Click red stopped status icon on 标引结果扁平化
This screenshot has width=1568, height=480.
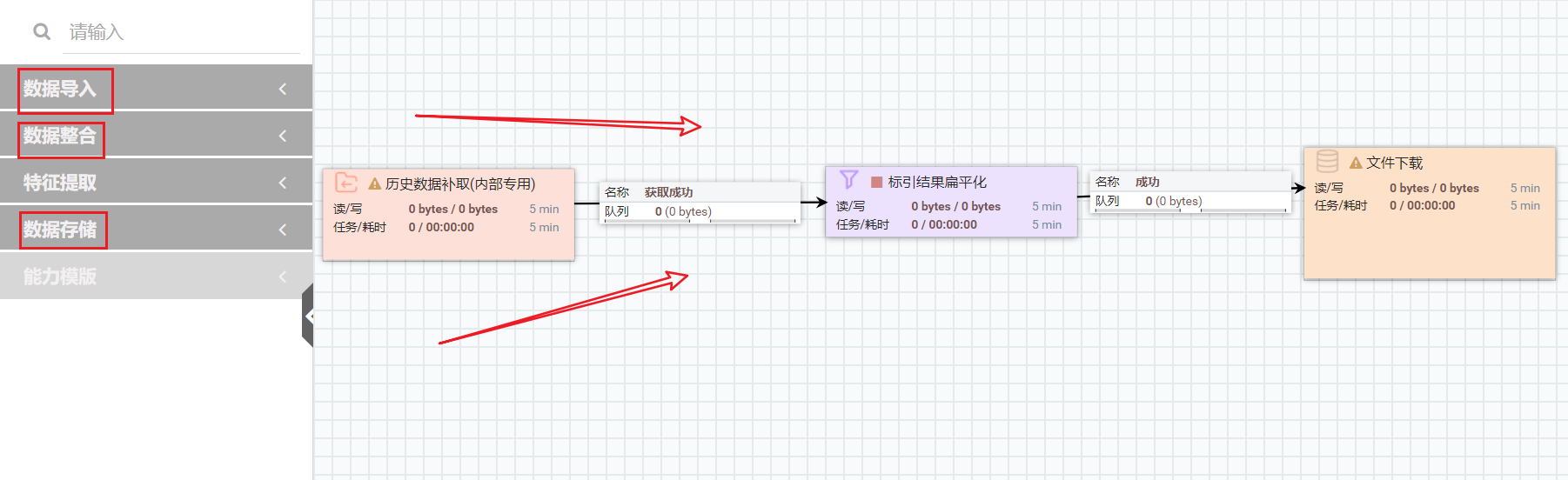point(877,183)
